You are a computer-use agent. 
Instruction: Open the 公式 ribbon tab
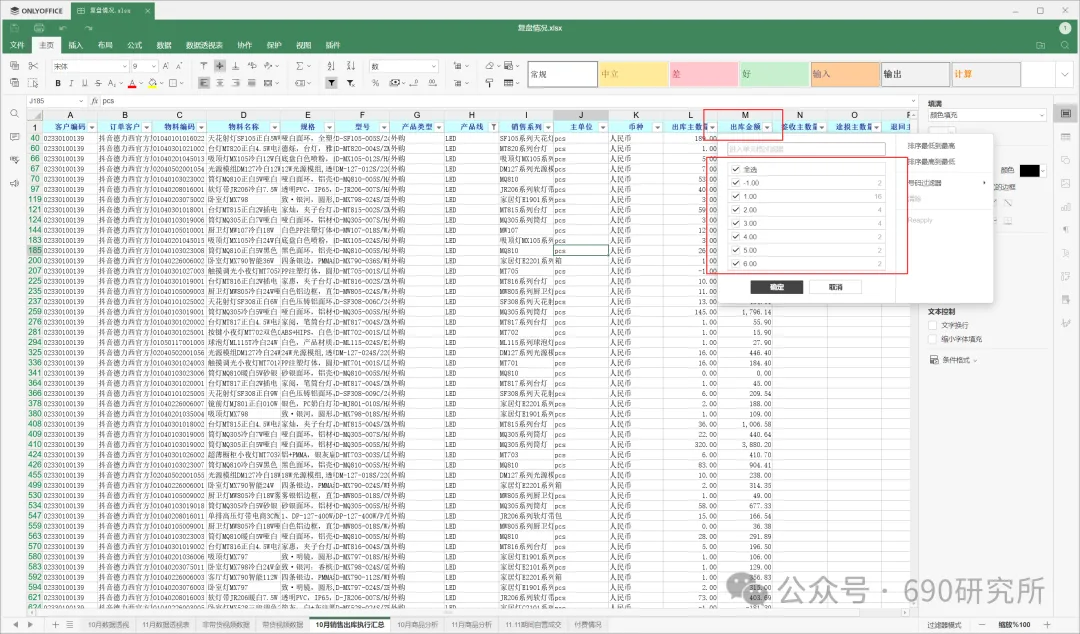(x=134, y=45)
